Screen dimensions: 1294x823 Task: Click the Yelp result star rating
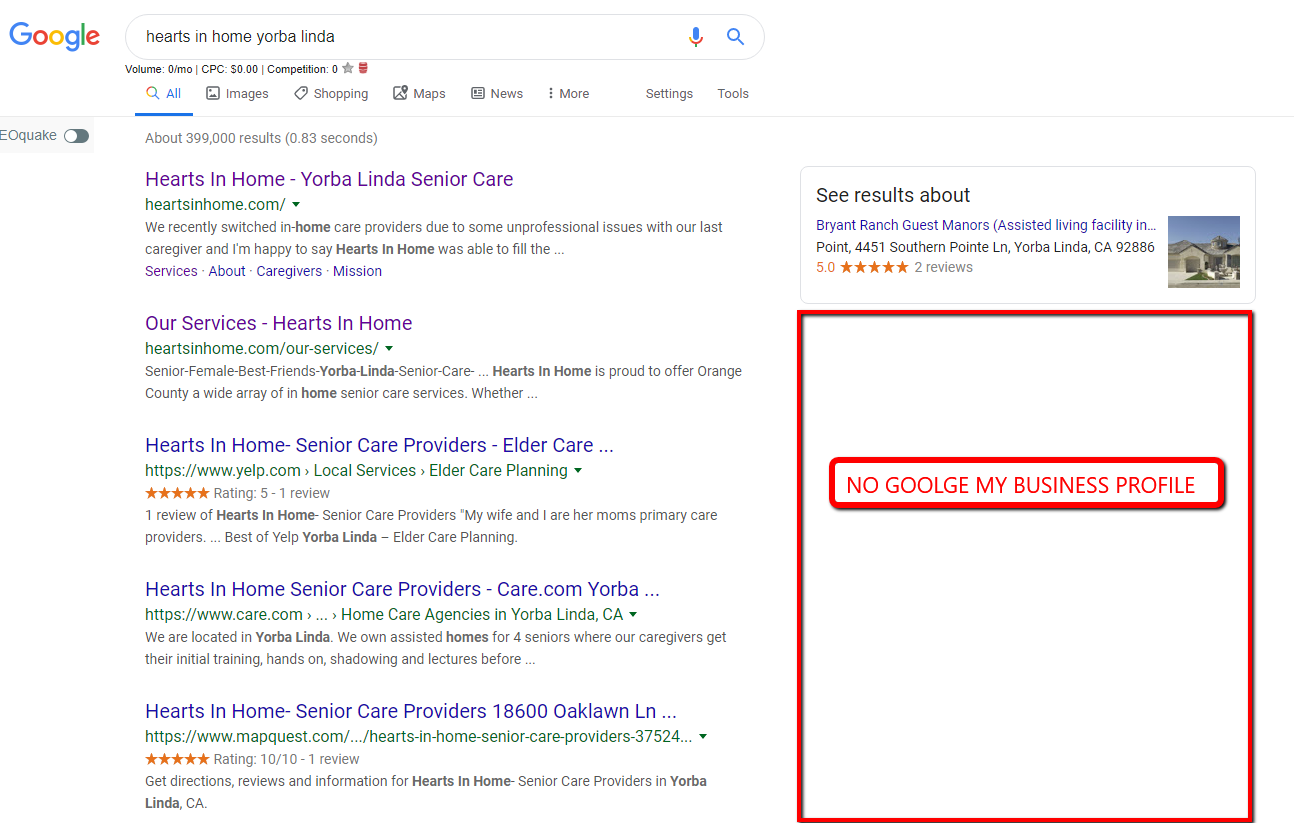tap(177, 493)
